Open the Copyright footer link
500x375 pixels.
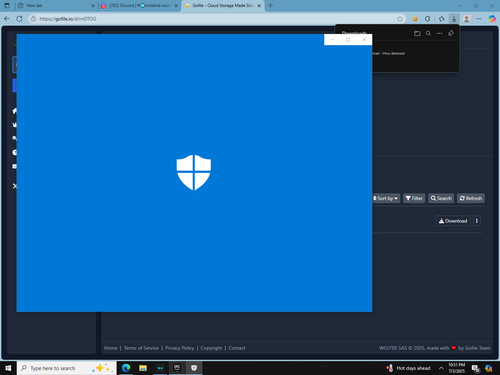[x=211, y=348]
